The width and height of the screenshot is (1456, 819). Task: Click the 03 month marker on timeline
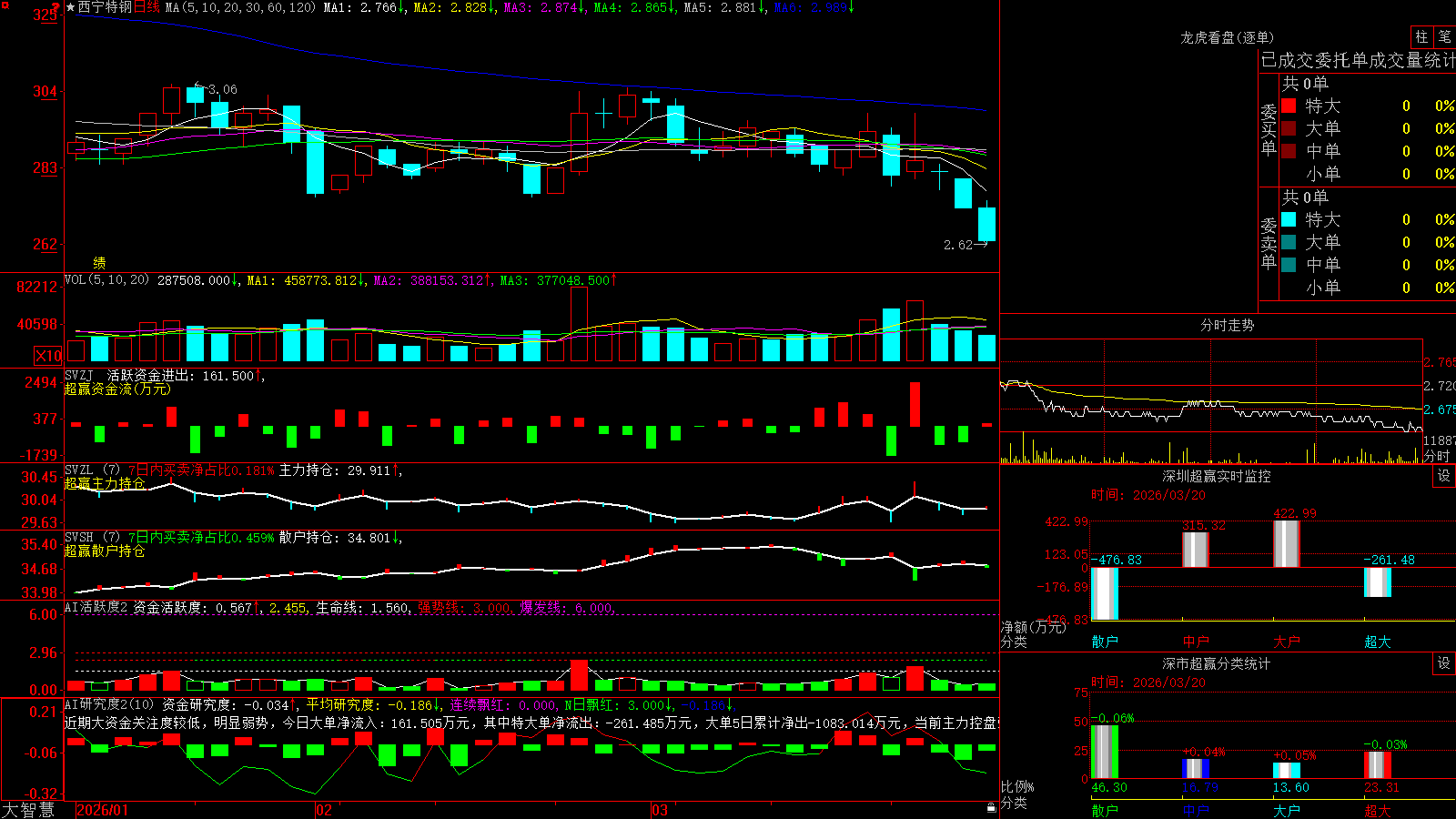point(660,810)
